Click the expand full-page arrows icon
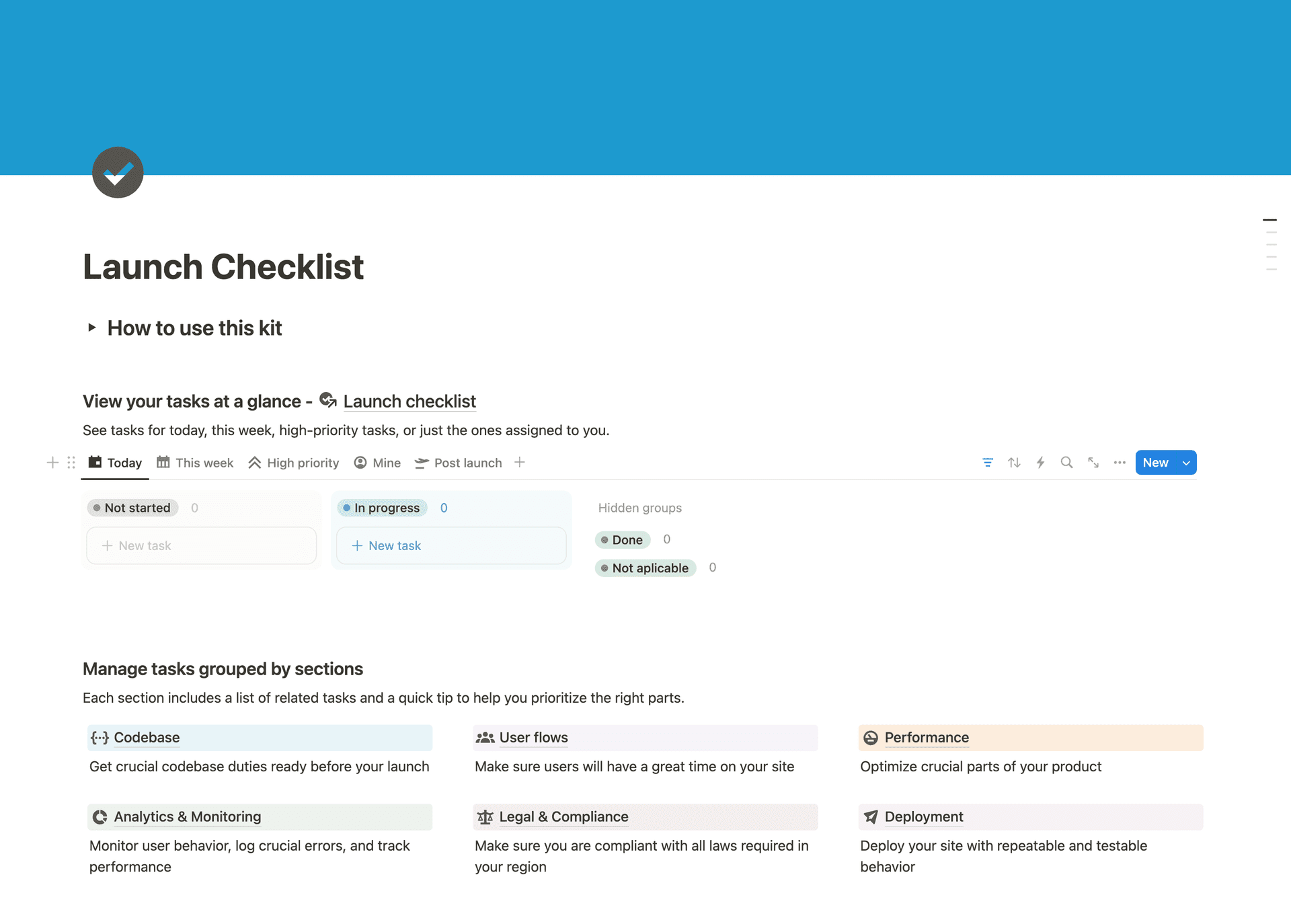This screenshot has height=924, width=1291. [x=1093, y=463]
